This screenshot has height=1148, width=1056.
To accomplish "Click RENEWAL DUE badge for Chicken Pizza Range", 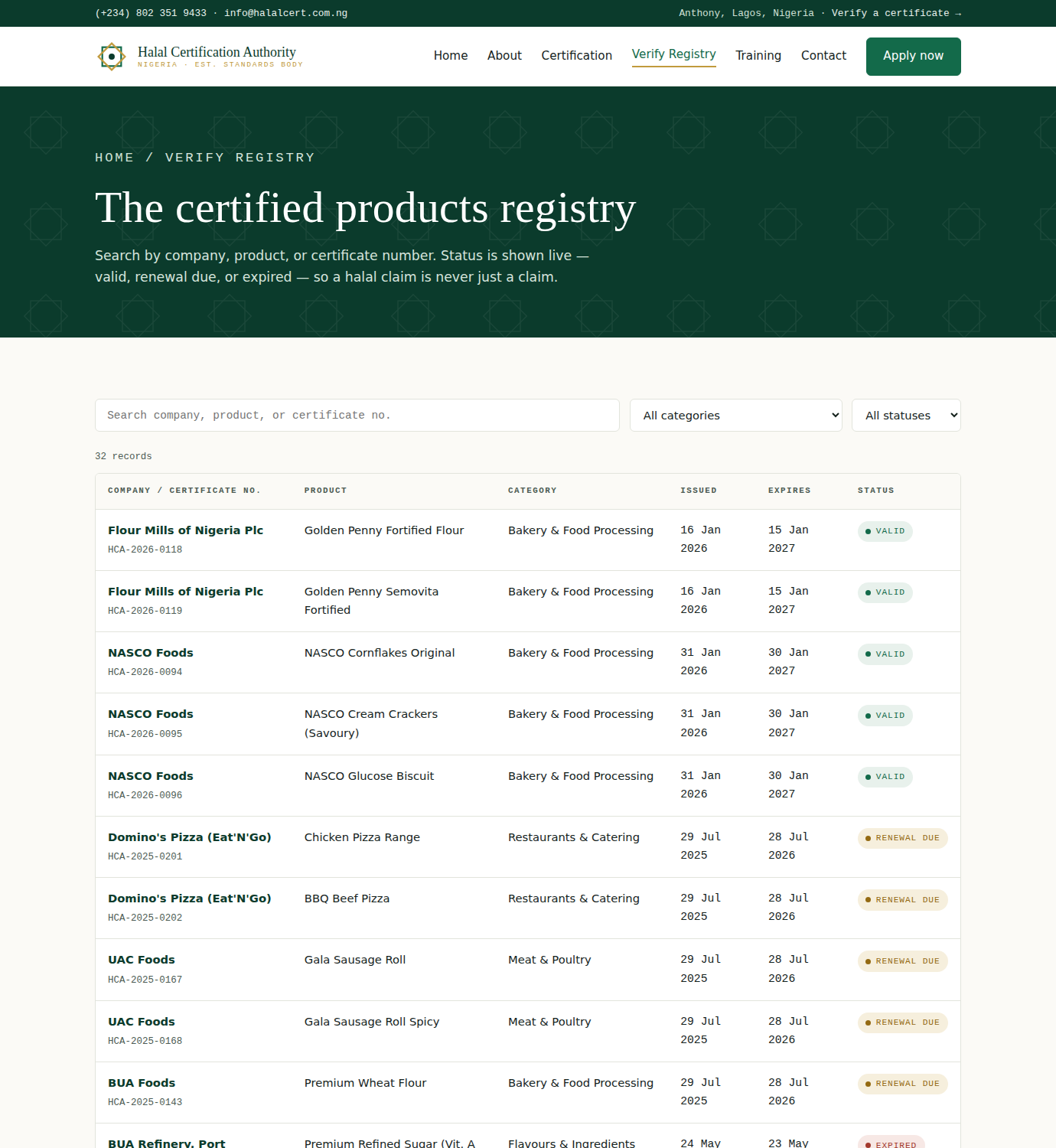I will [x=902, y=838].
